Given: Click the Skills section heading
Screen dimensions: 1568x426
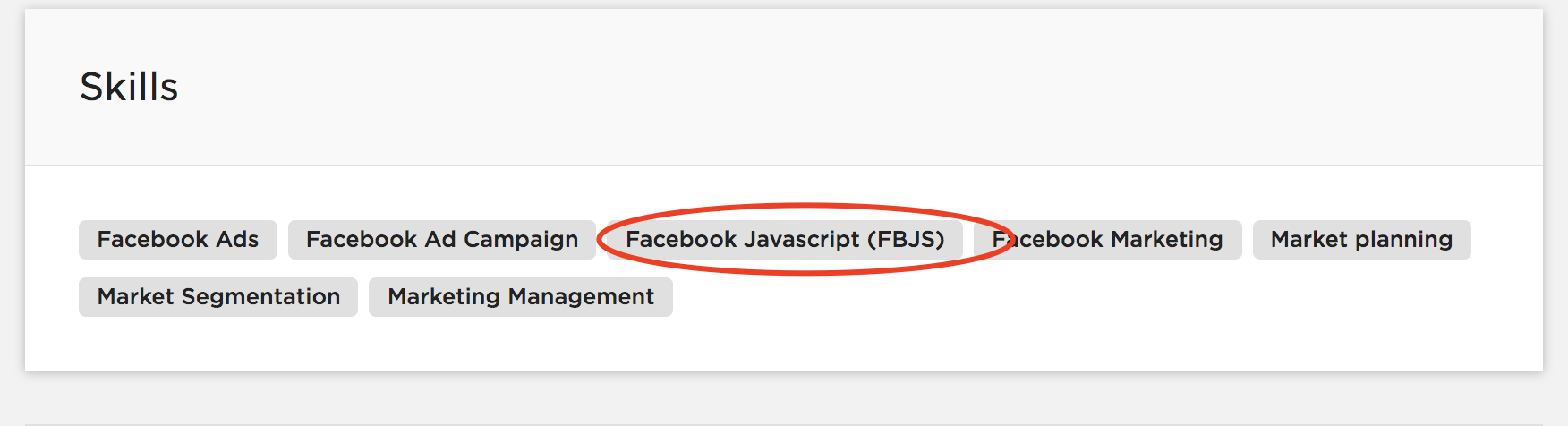Looking at the screenshot, I should pyautogui.click(x=129, y=87).
